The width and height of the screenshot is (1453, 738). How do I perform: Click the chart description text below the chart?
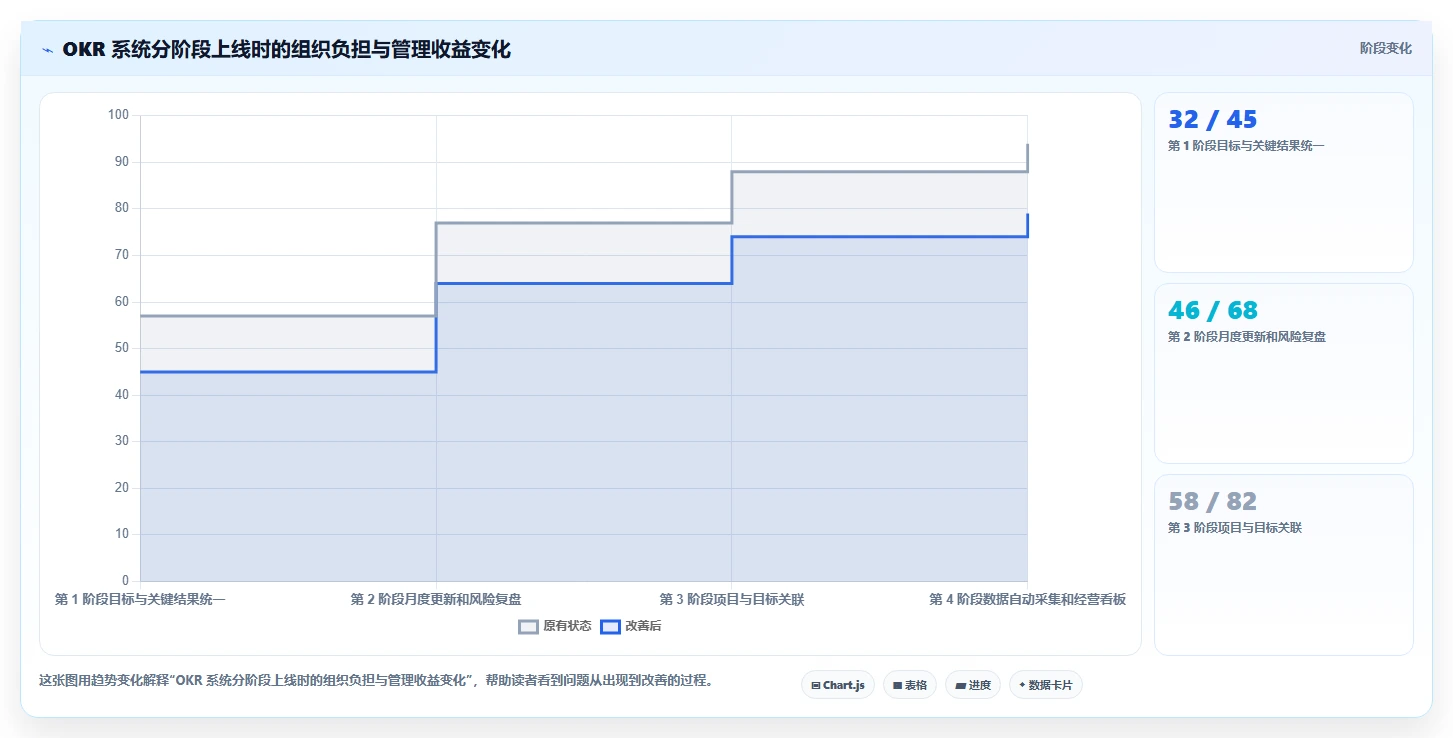coord(375,681)
